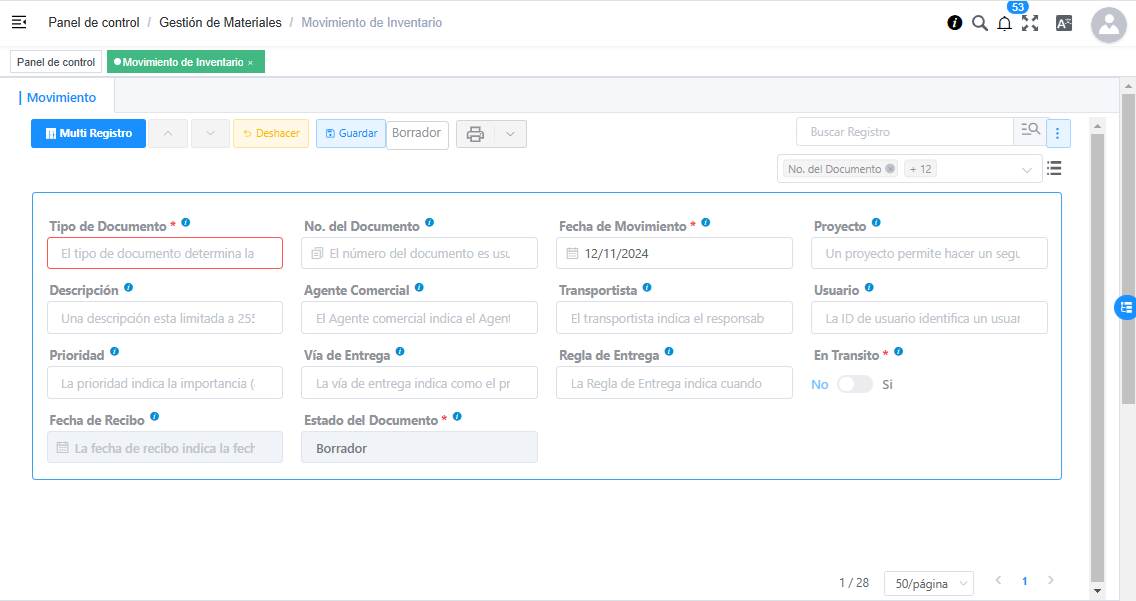Click the printer icon button

coord(475,134)
